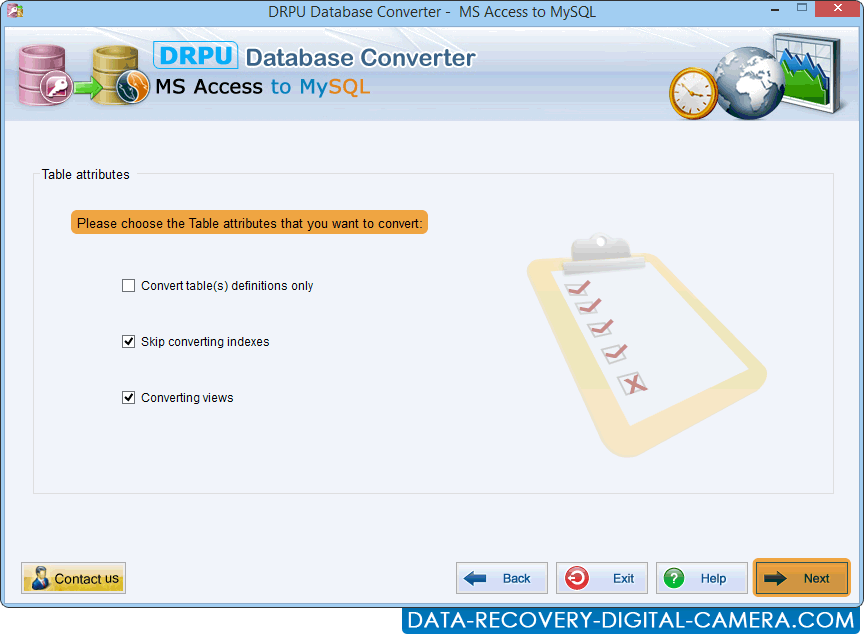Screen dimensions: 864x634
Task: Open the Contact us dialog
Action: click(x=73, y=578)
